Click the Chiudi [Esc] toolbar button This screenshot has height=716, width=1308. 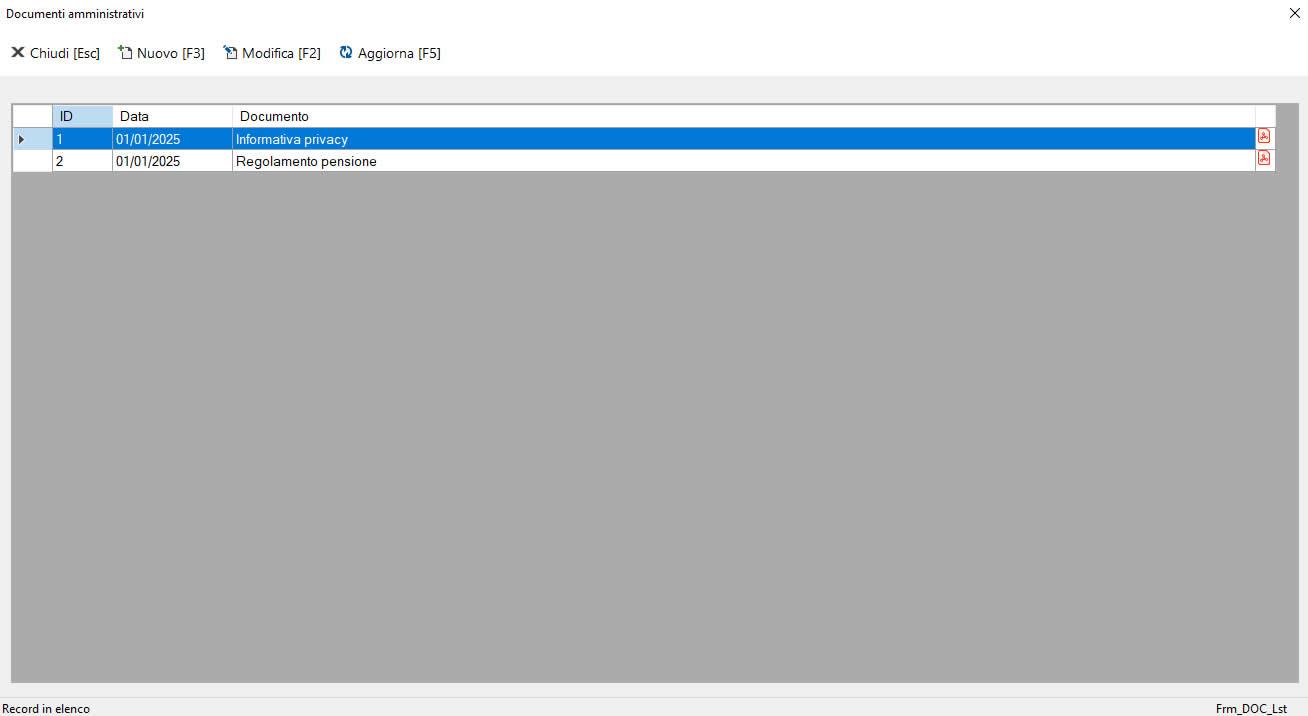click(56, 53)
